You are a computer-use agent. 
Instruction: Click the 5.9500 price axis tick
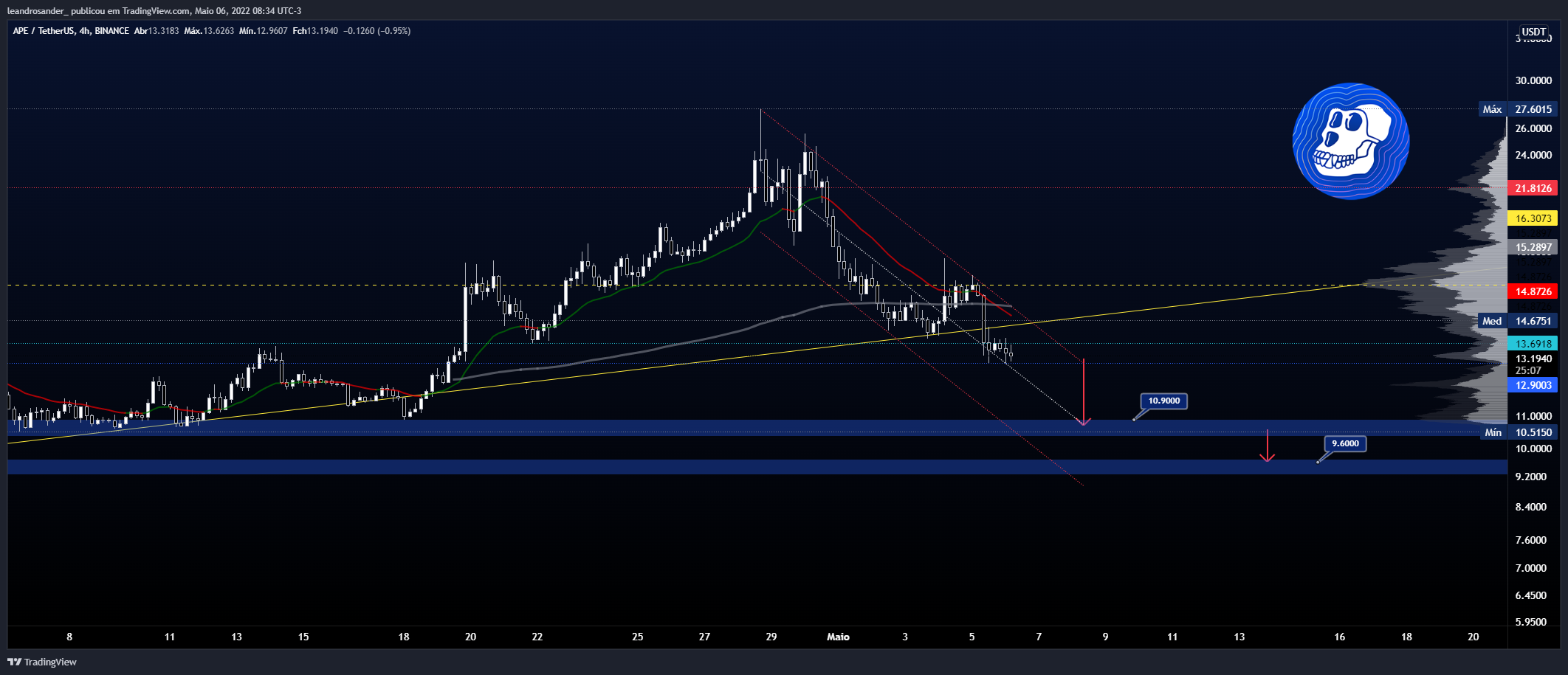click(x=1531, y=622)
